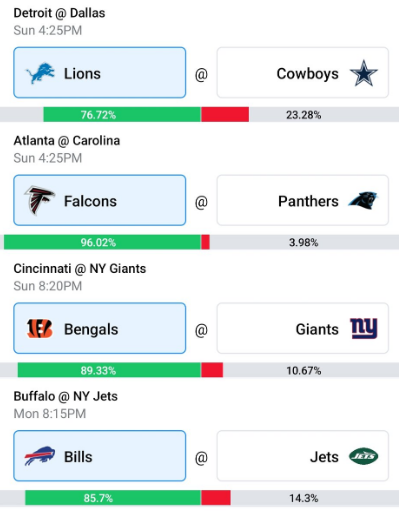
Task: Choose the Jets team name as pick
Action: (324, 457)
